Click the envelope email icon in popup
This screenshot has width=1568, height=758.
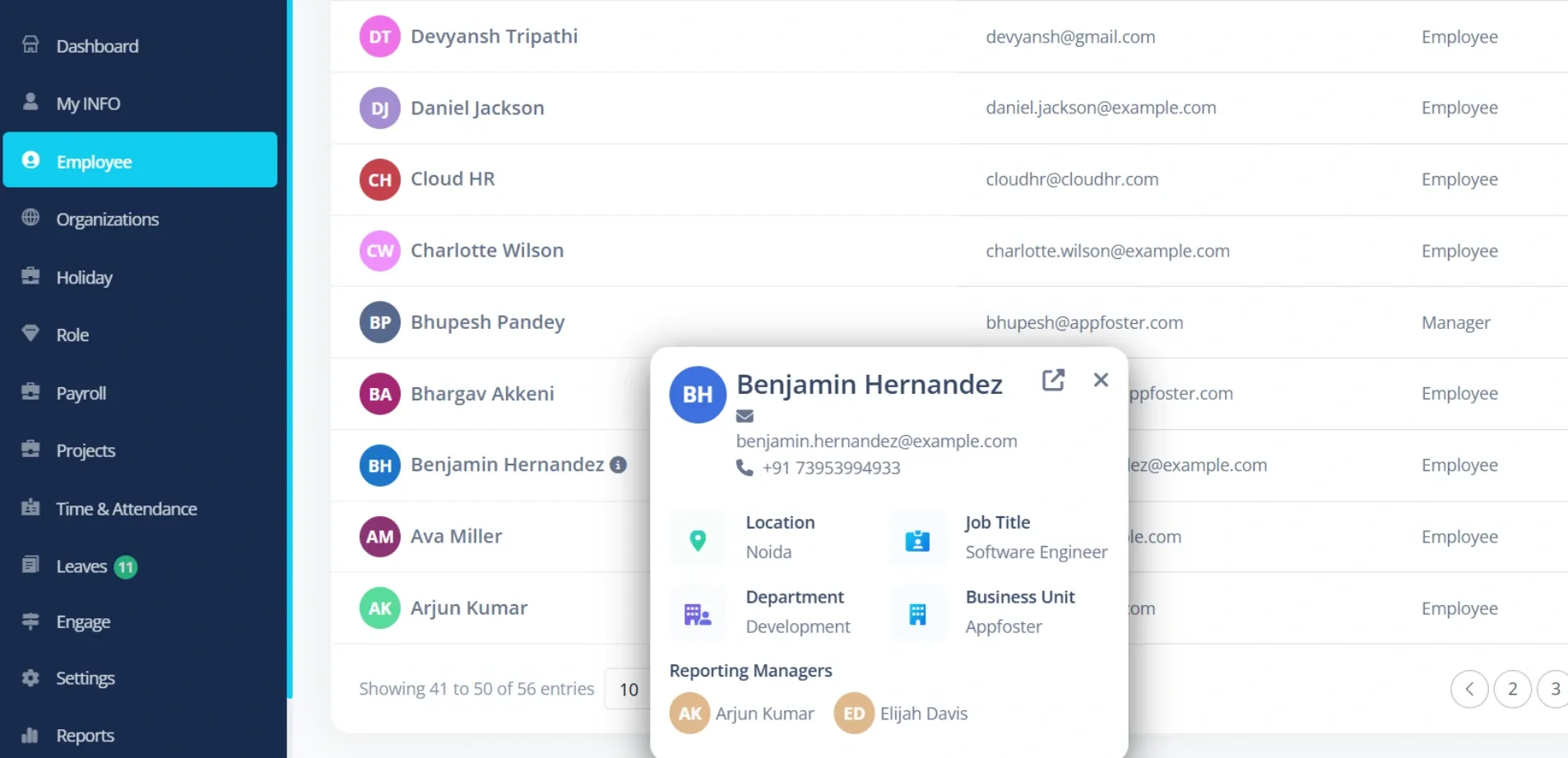(x=745, y=416)
